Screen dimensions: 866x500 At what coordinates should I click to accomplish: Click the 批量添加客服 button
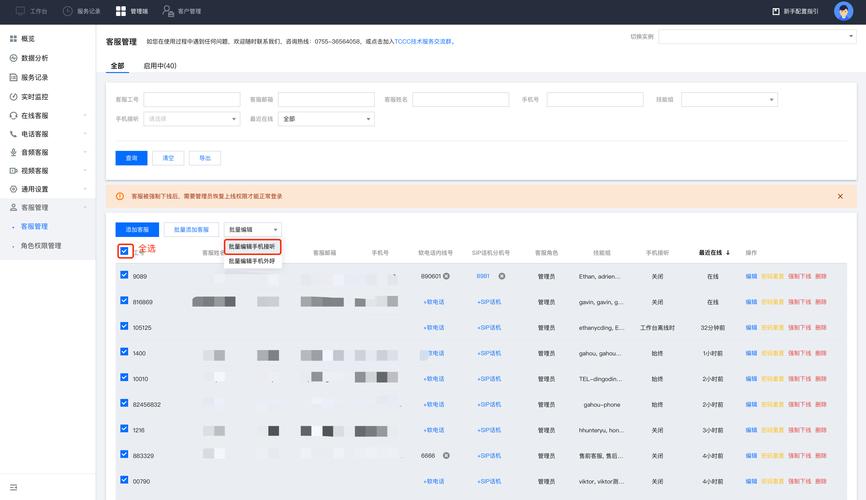click(191, 229)
